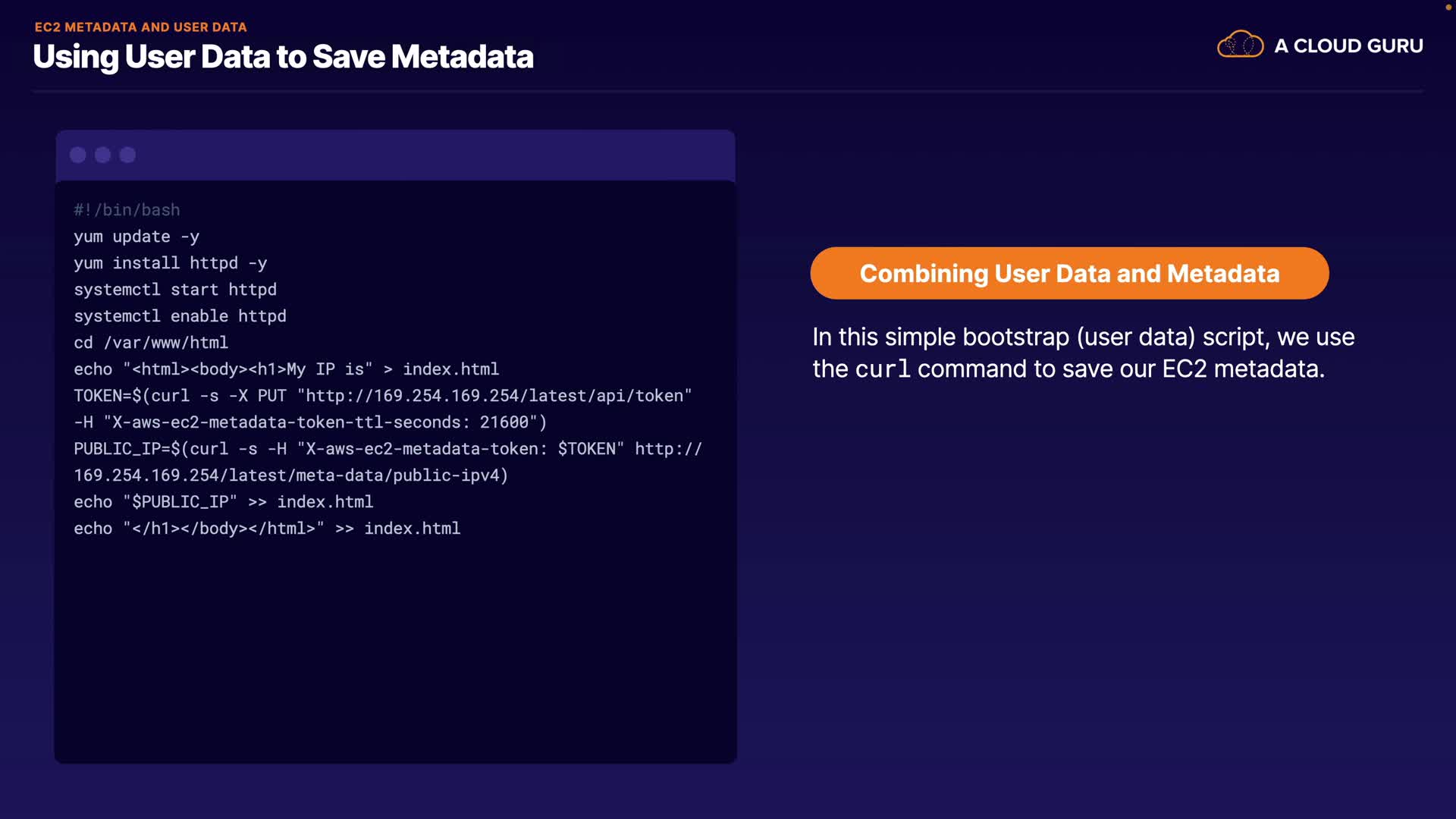The height and width of the screenshot is (819, 1456).
Task: Click the yum update -y code line
Action: point(136,237)
